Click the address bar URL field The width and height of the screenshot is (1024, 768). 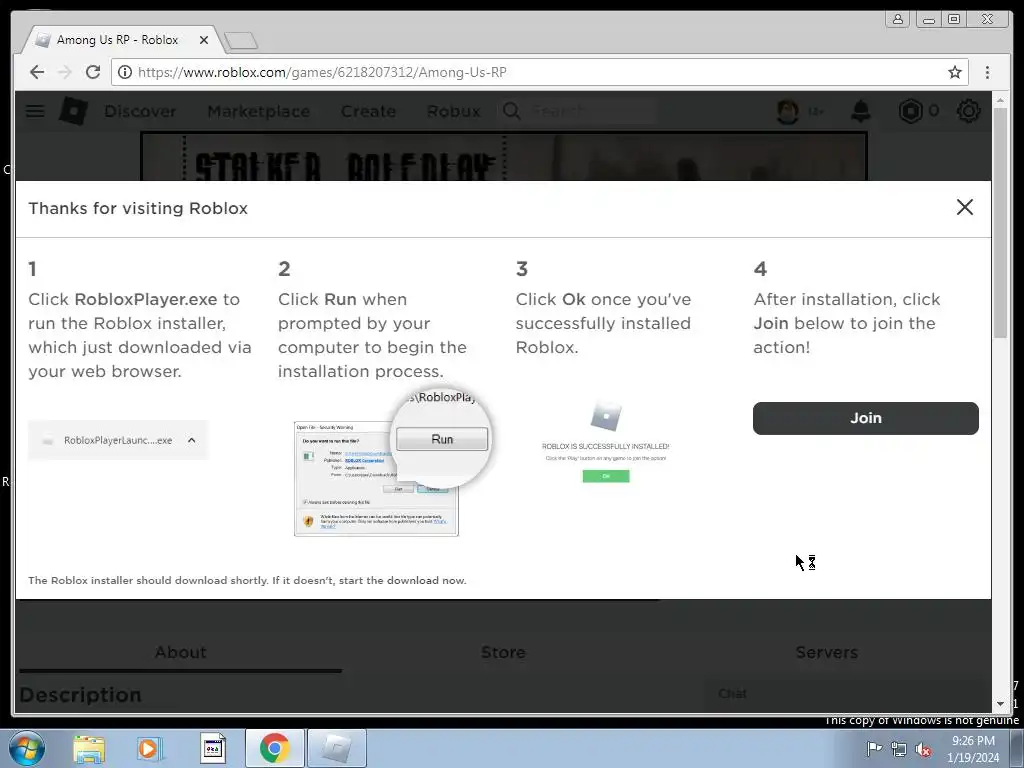539,72
